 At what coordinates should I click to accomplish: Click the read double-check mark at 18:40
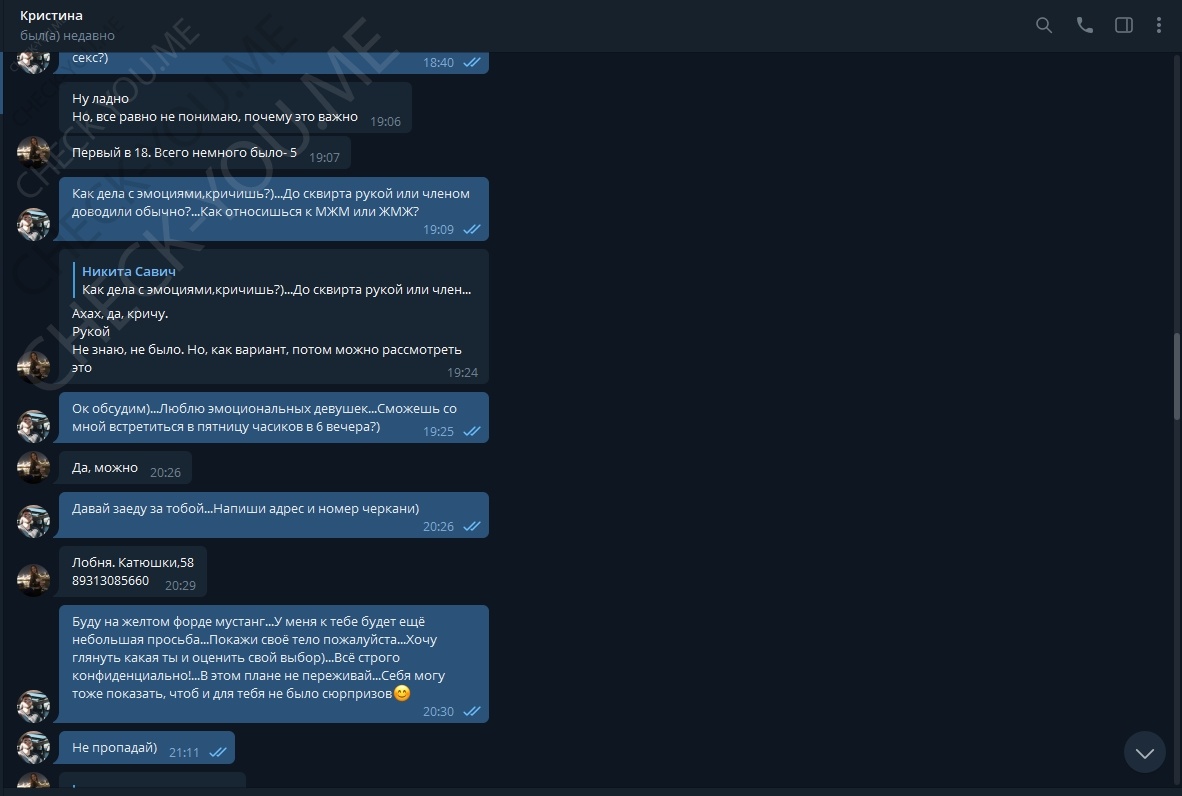click(472, 63)
